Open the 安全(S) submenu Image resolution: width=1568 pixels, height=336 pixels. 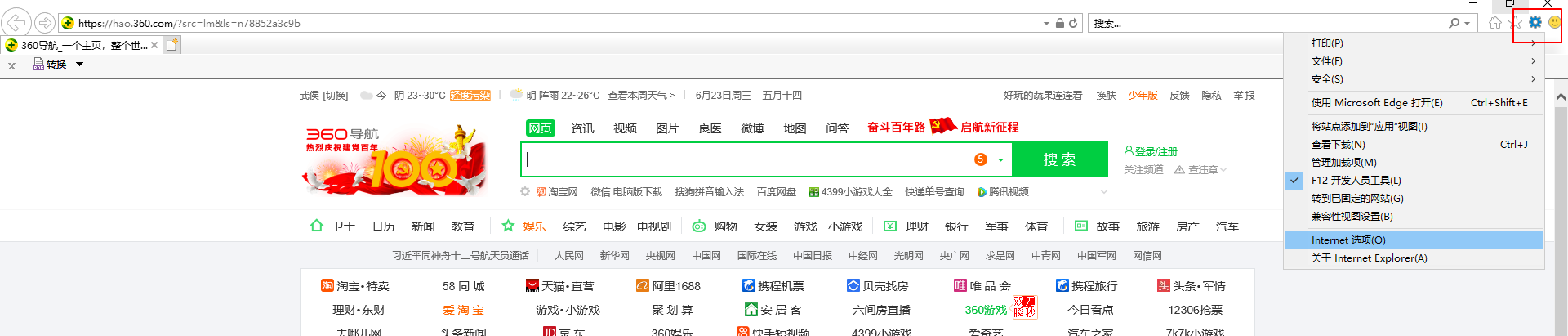[x=1414, y=79]
